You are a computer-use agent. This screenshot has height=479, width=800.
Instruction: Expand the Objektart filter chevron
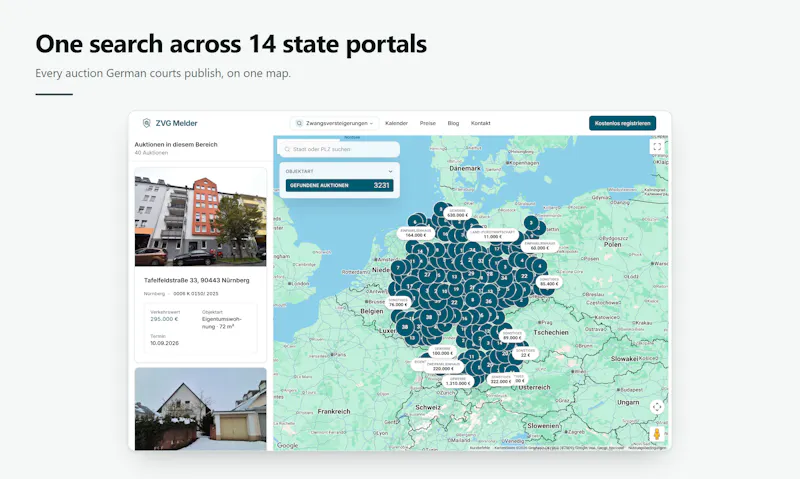click(x=390, y=171)
